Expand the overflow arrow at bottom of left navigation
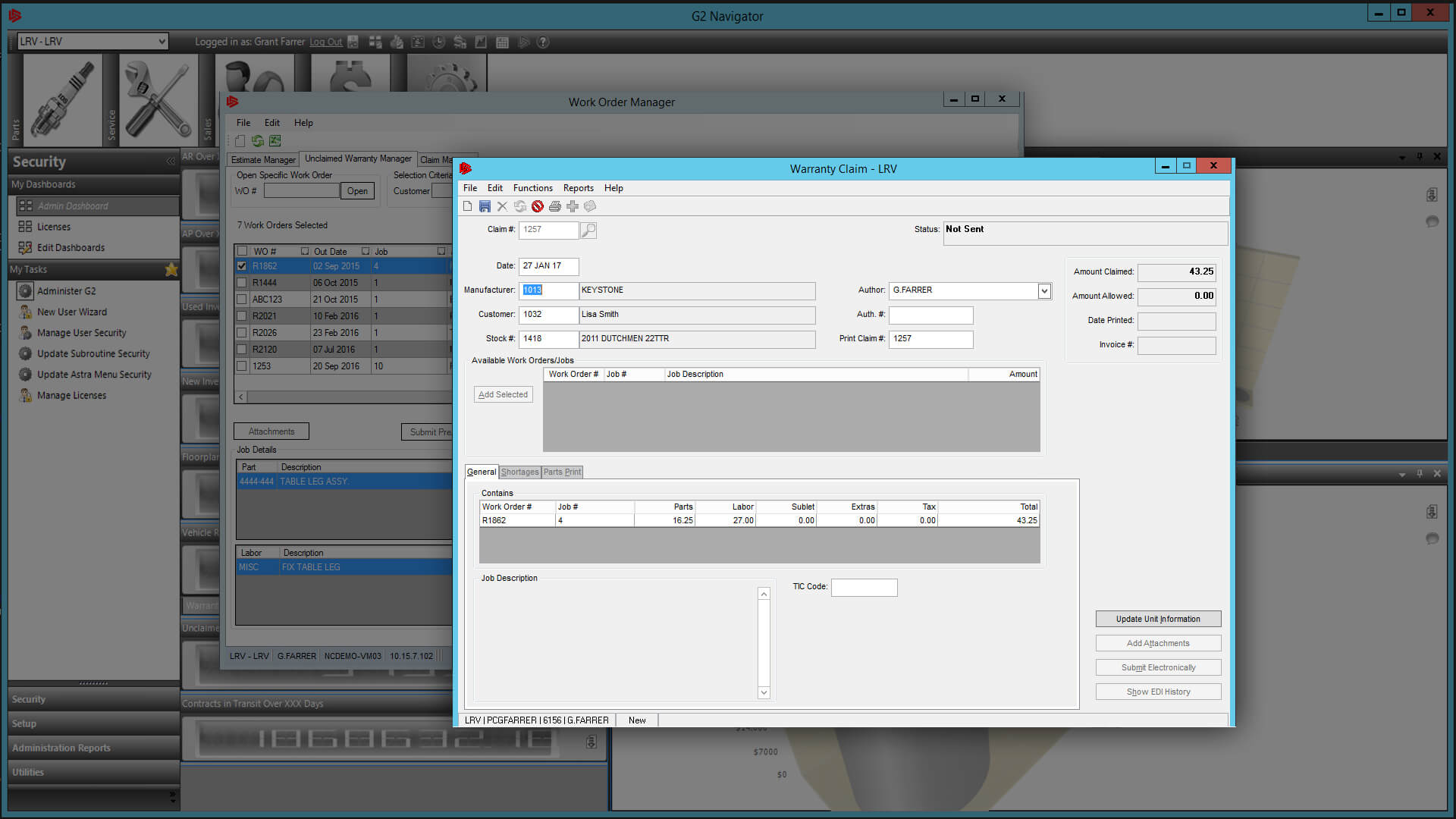1456x819 pixels. tap(173, 797)
